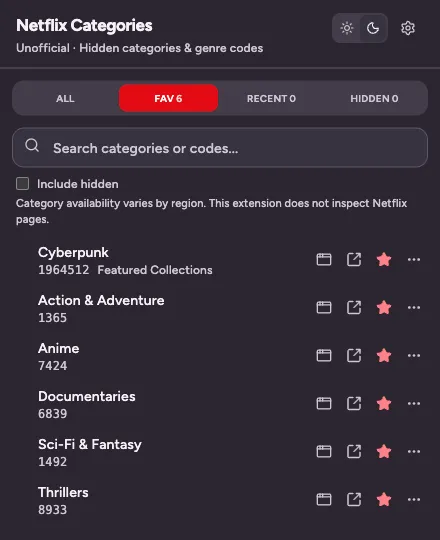This screenshot has height=540, width=440.
Task: Click the search magnifier icon
Action: pyautogui.click(x=32, y=145)
